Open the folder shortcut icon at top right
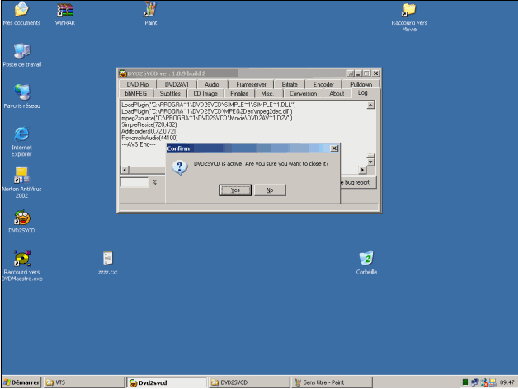Image resolution: width=518 pixels, height=389 pixels. (409, 10)
